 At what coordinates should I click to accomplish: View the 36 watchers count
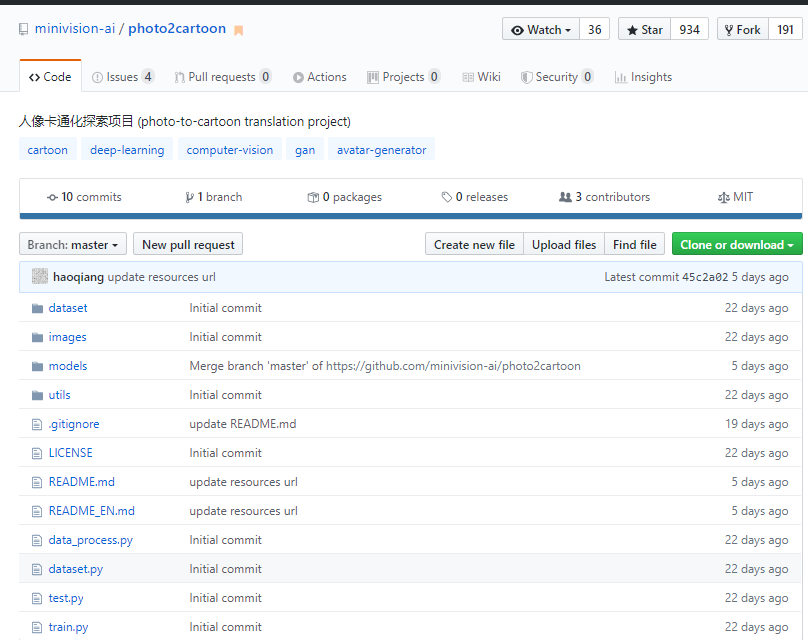pyautogui.click(x=594, y=29)
